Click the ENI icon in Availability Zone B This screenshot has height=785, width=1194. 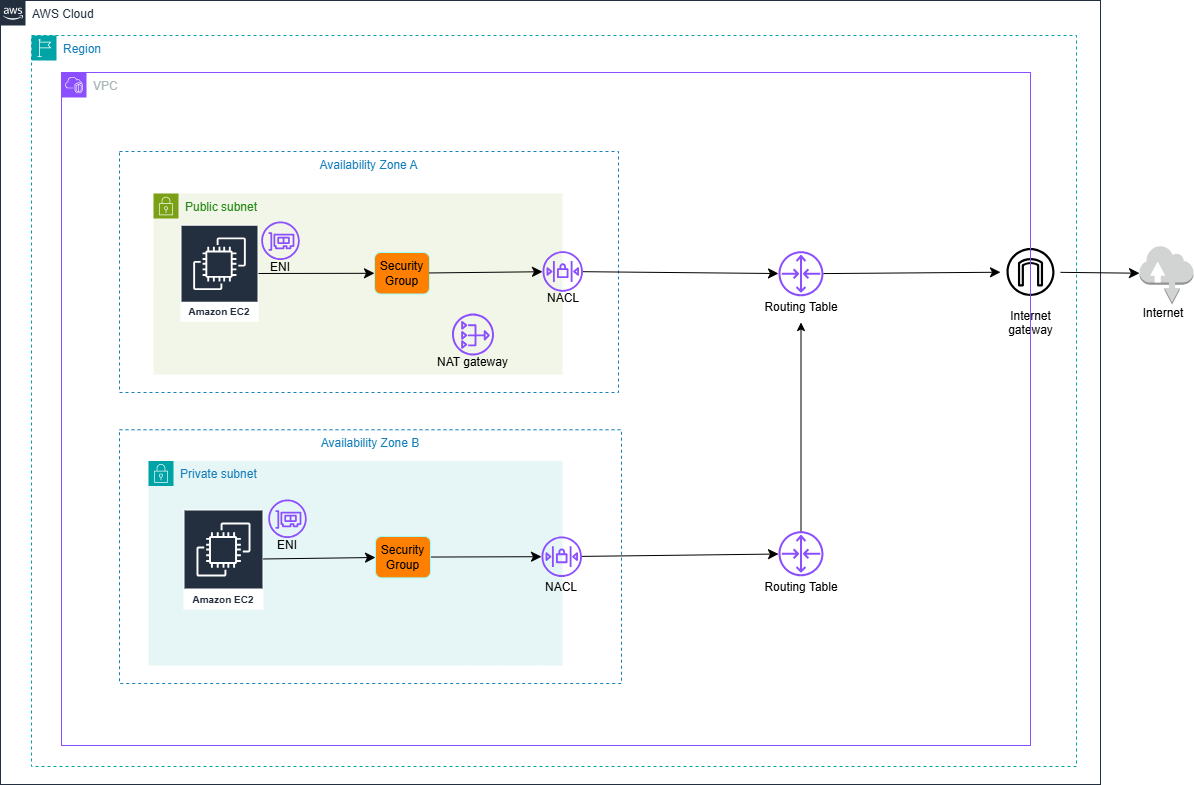point(287,520)
